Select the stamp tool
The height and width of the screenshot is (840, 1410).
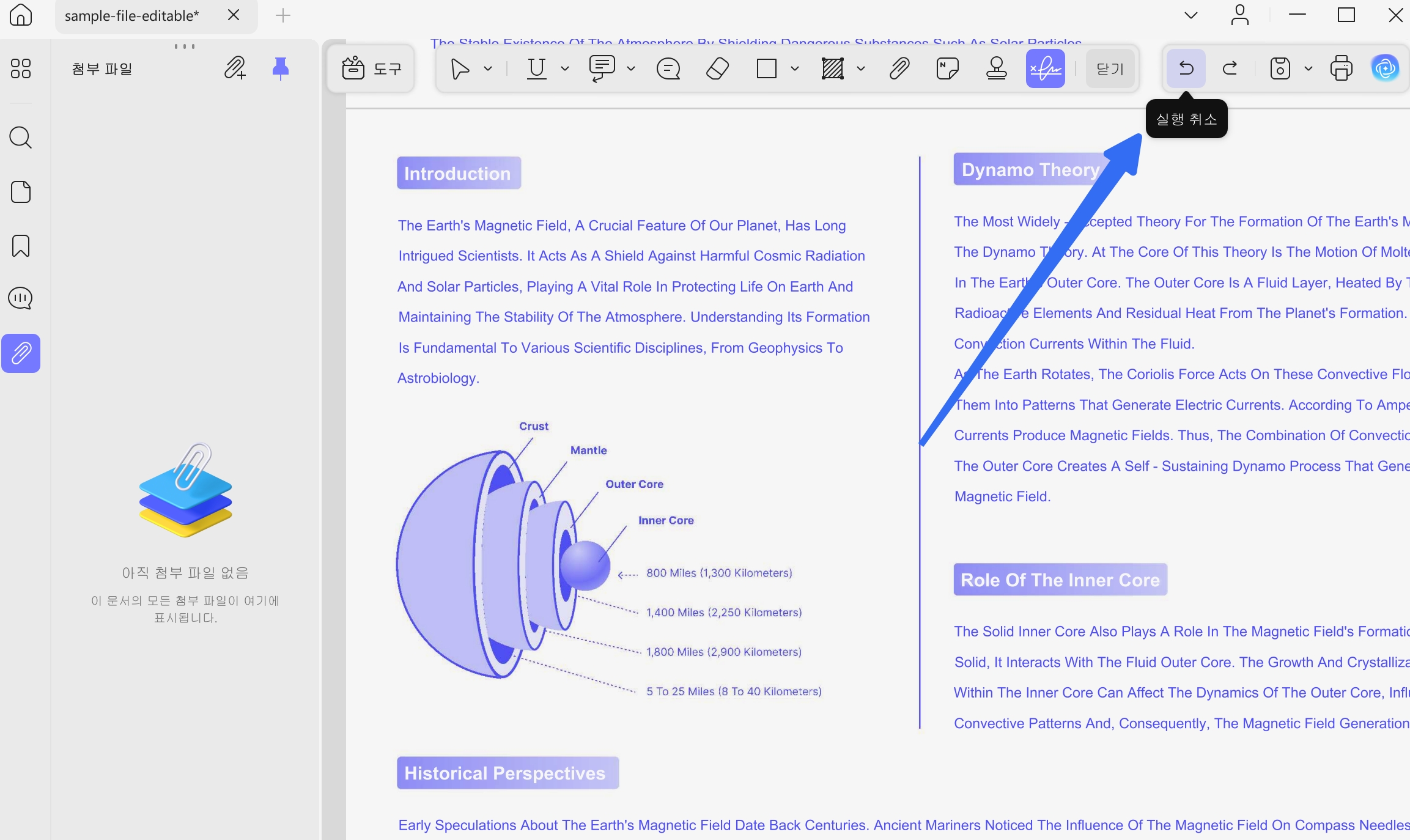coord(996,68)
